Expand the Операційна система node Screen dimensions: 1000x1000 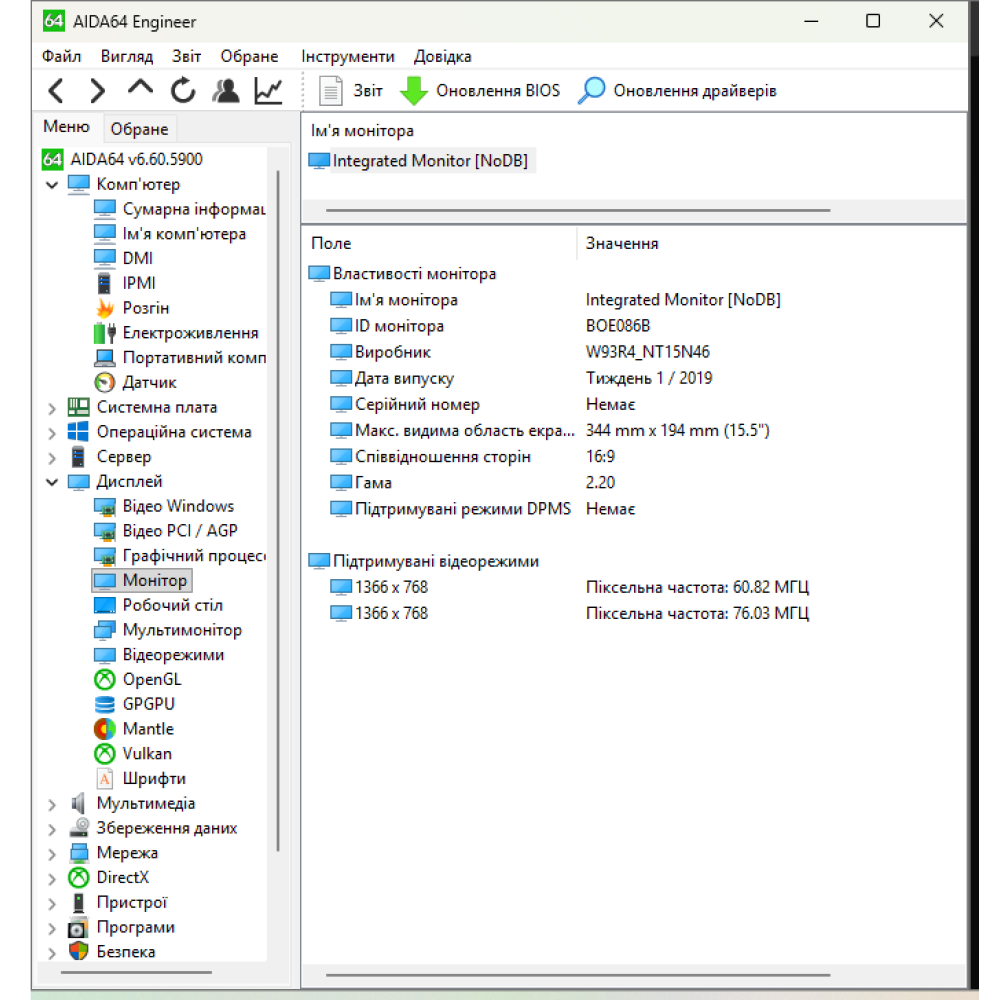point(52,433)
